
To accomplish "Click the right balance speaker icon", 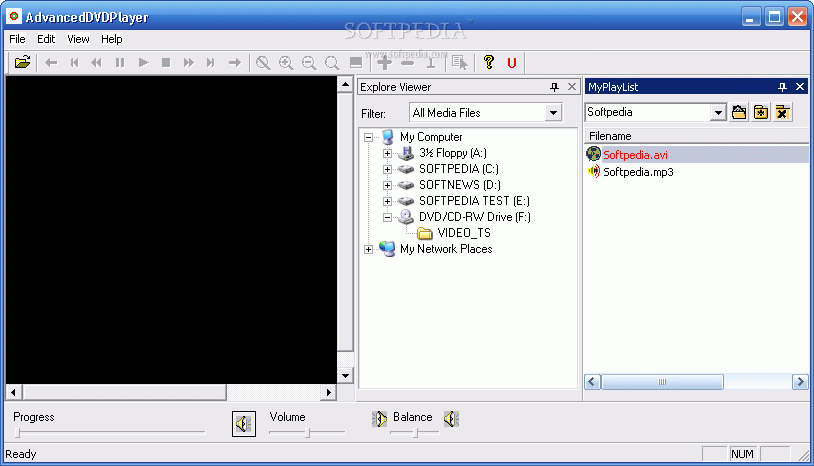I will pyautogui.click(x=451, y=418).
